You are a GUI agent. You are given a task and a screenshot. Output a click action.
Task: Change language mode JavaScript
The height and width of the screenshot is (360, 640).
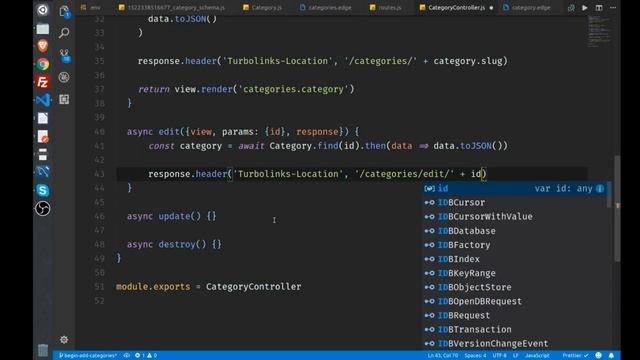pos(537,356)
